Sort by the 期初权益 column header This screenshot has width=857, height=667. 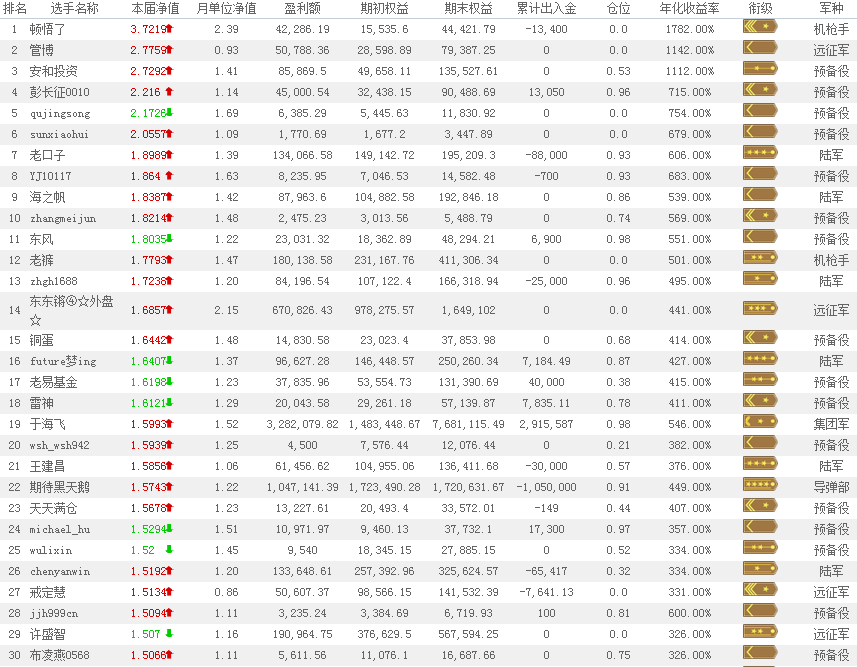(384, 8)
